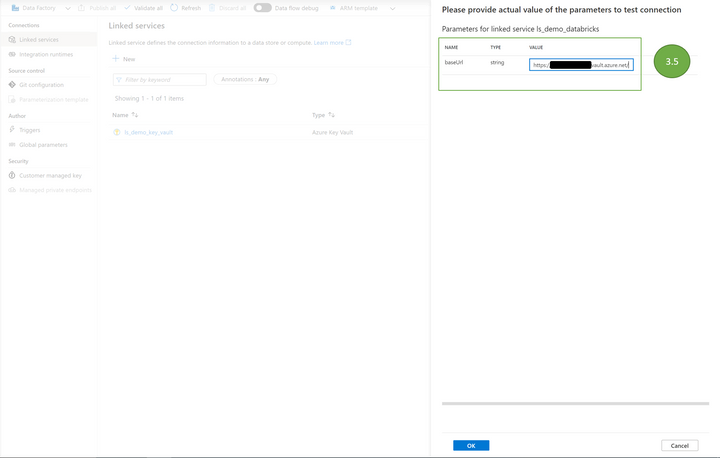Expand the Data Factory dropdown chevron
Viewport: 720px width, 458px height.
[68, 8]
